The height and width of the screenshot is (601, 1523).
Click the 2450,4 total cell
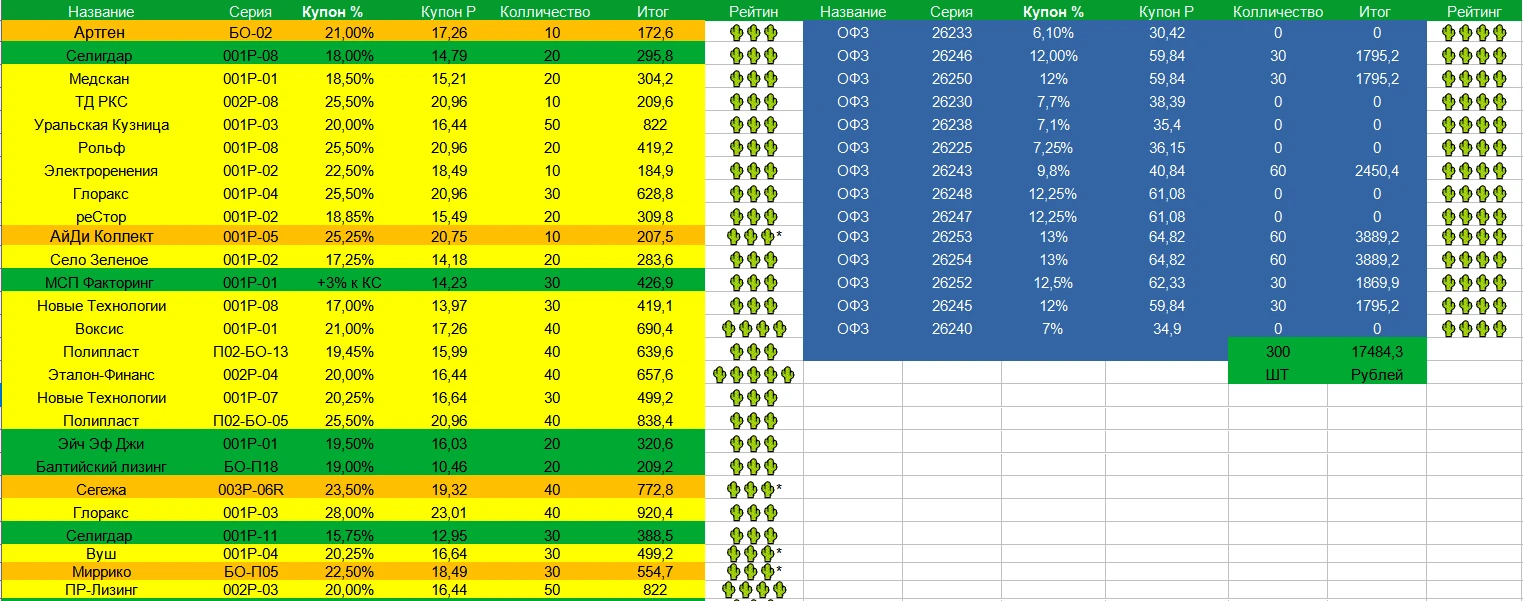coord(1377,171)
